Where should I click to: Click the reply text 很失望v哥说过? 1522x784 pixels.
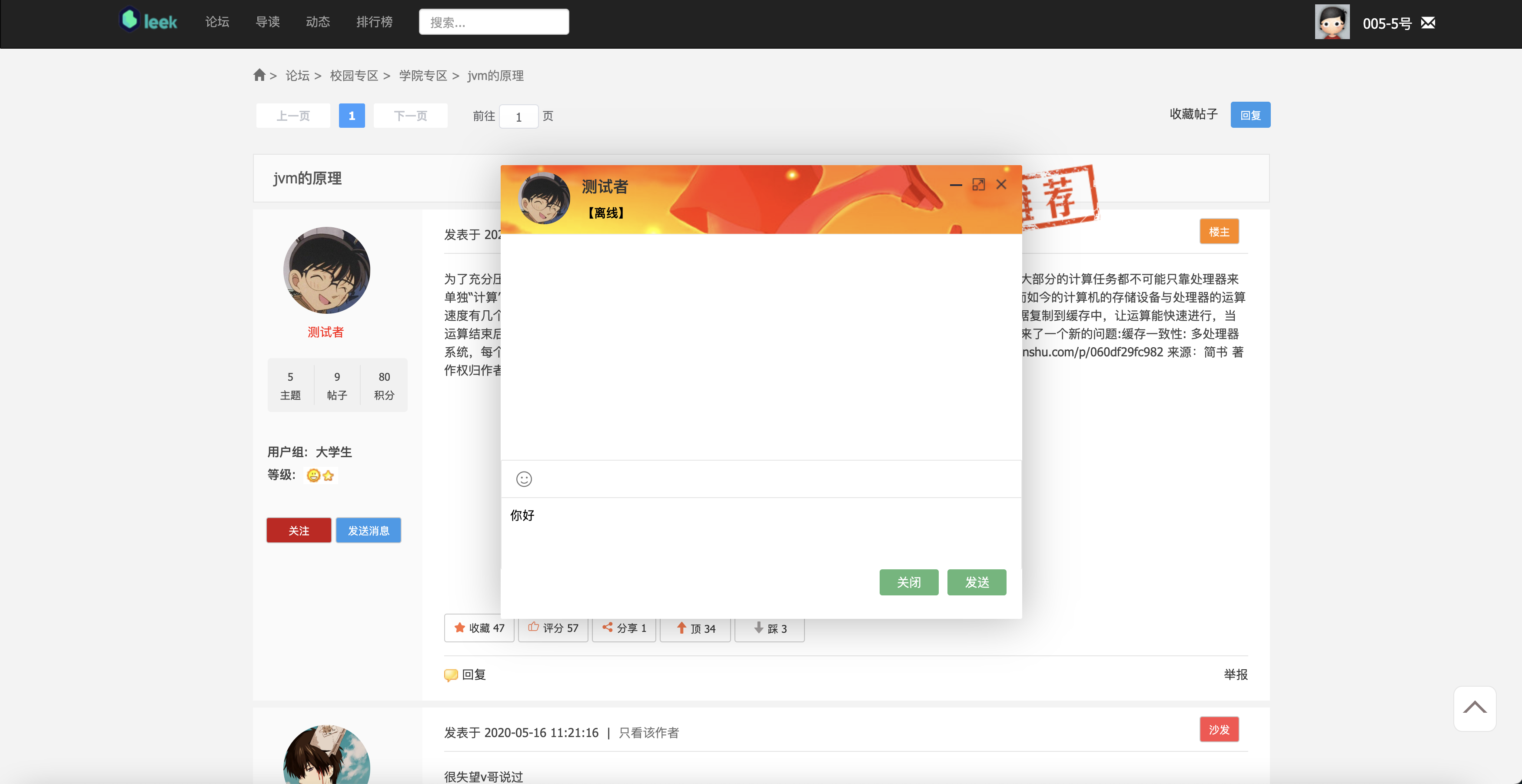pos(484,777)
